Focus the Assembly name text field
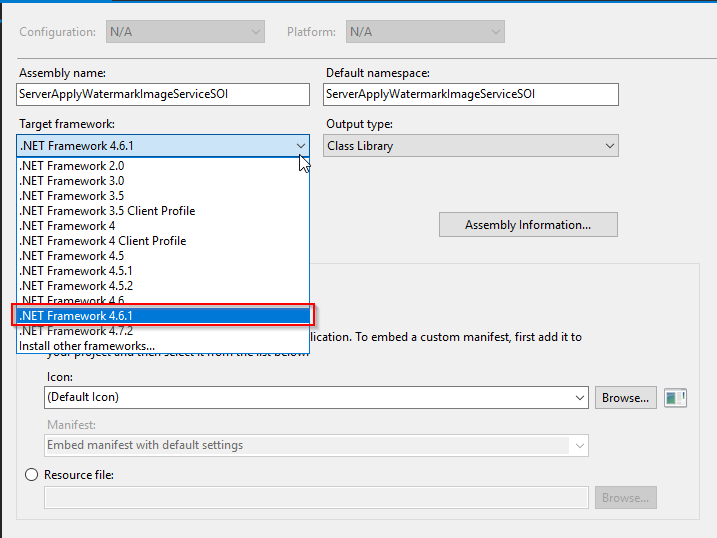The height and width of the screenshot is (538, 717). point(163,94)
